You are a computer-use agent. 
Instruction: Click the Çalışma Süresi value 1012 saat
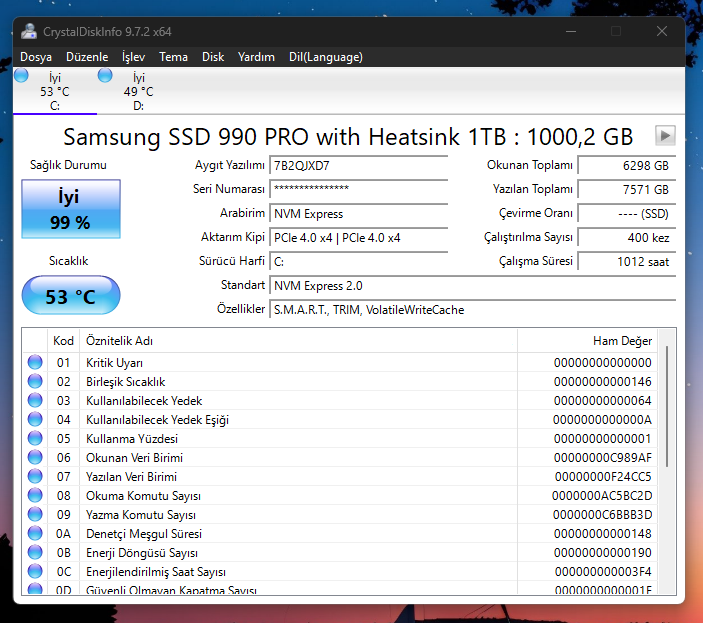coord(627,261)
